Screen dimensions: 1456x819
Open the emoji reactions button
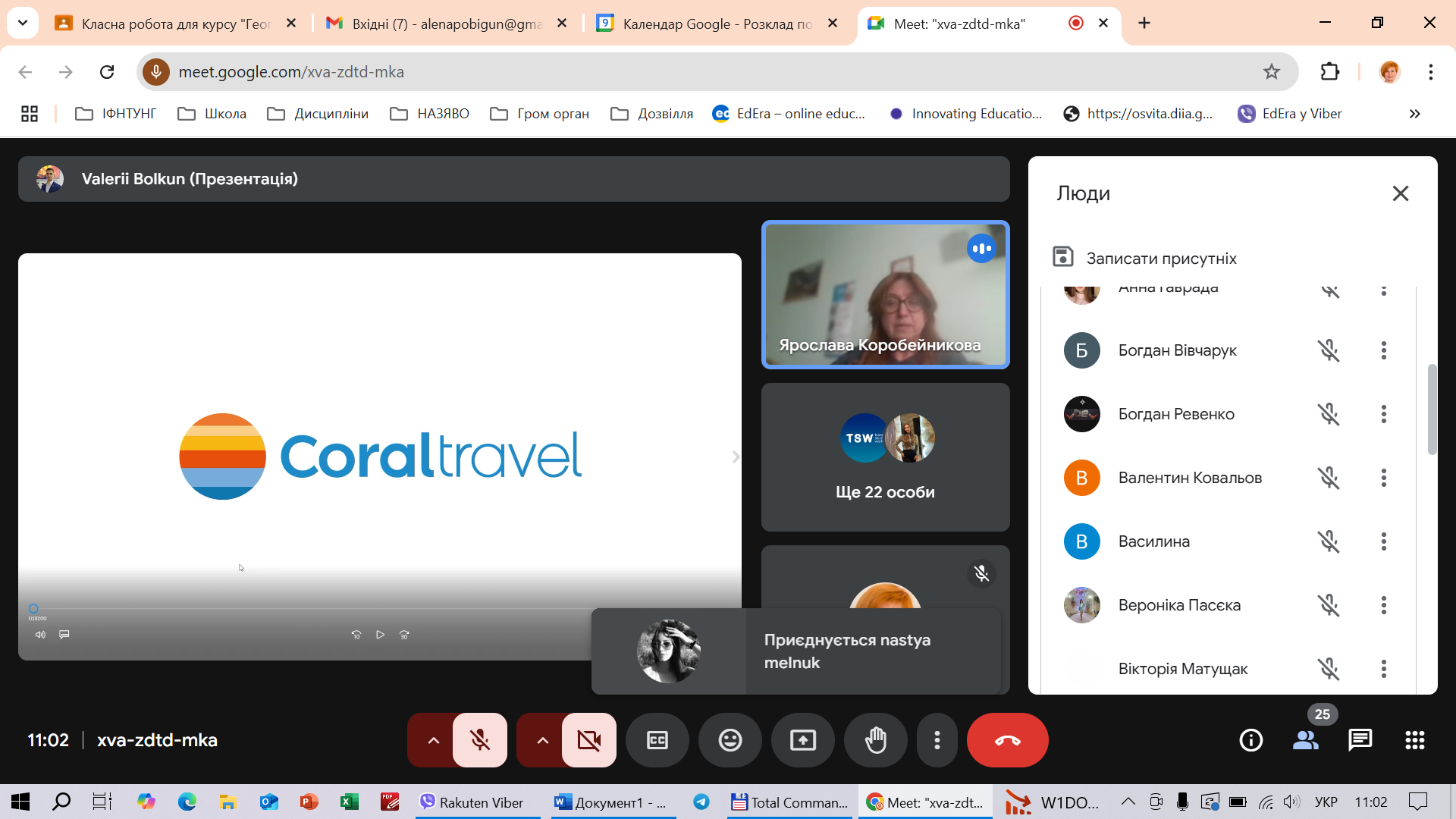(x=730, y=740)
